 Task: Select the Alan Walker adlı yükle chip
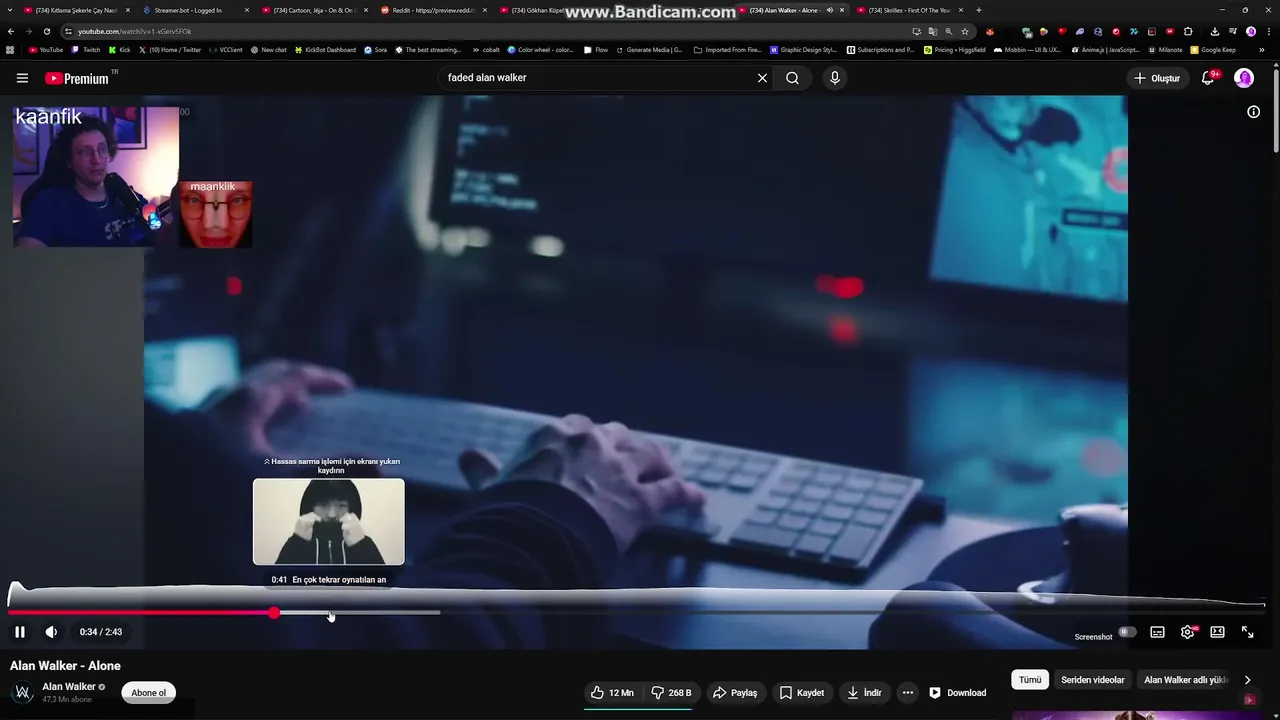tap(1186, 680)
